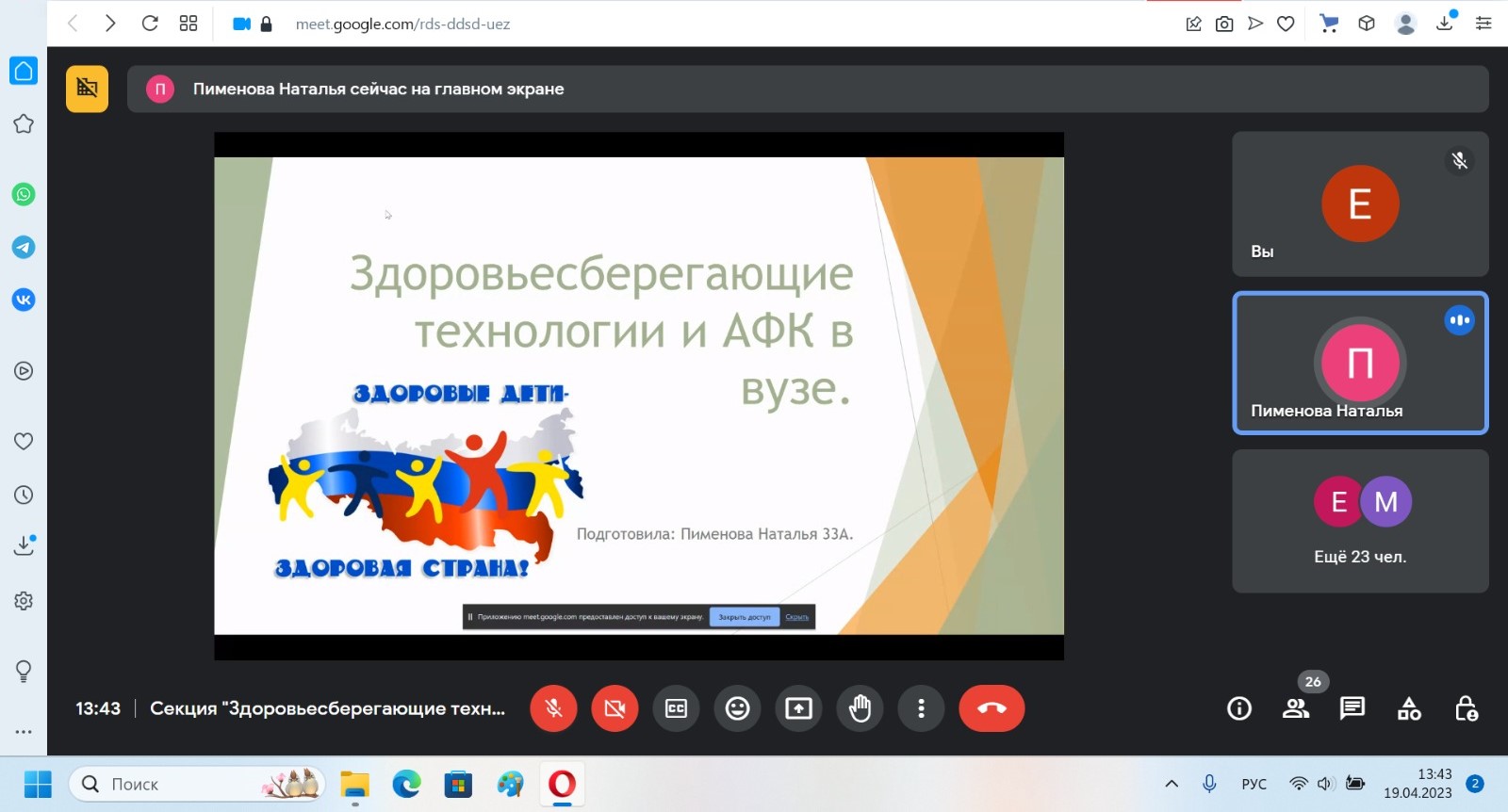Open browsing history clock icon
1508x812 pixels.
[x=24, y=495]
